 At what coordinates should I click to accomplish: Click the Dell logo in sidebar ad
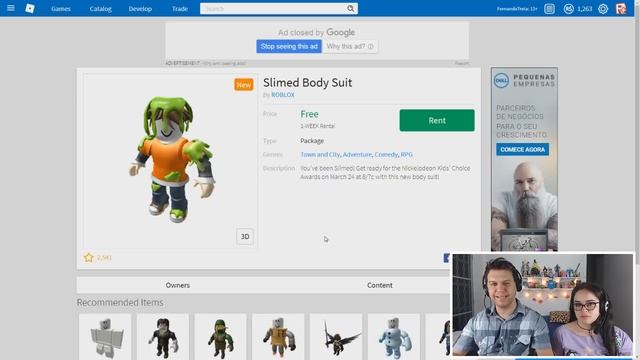point(501,80)
